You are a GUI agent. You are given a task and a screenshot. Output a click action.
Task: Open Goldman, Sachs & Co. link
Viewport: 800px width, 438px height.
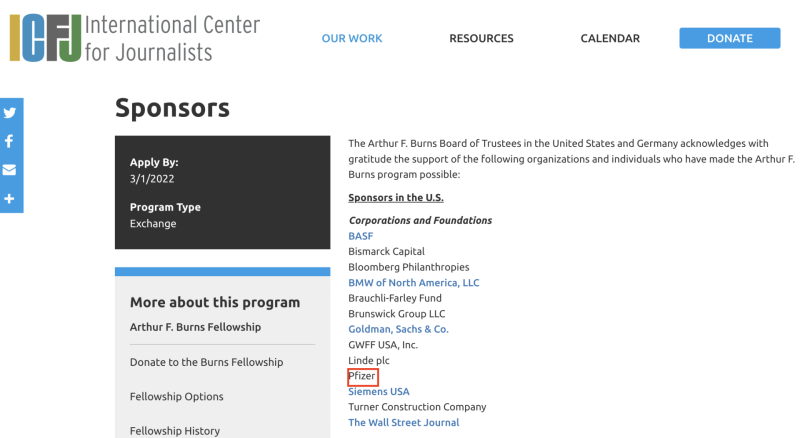coord(398,329)
